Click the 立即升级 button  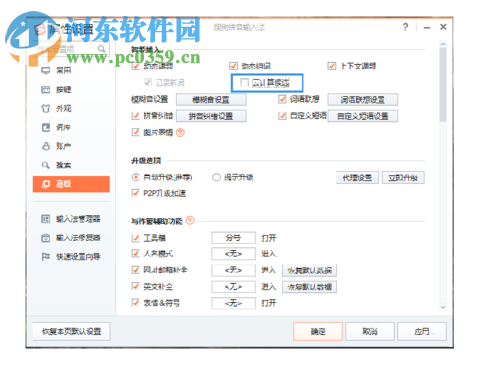point(403,178)
